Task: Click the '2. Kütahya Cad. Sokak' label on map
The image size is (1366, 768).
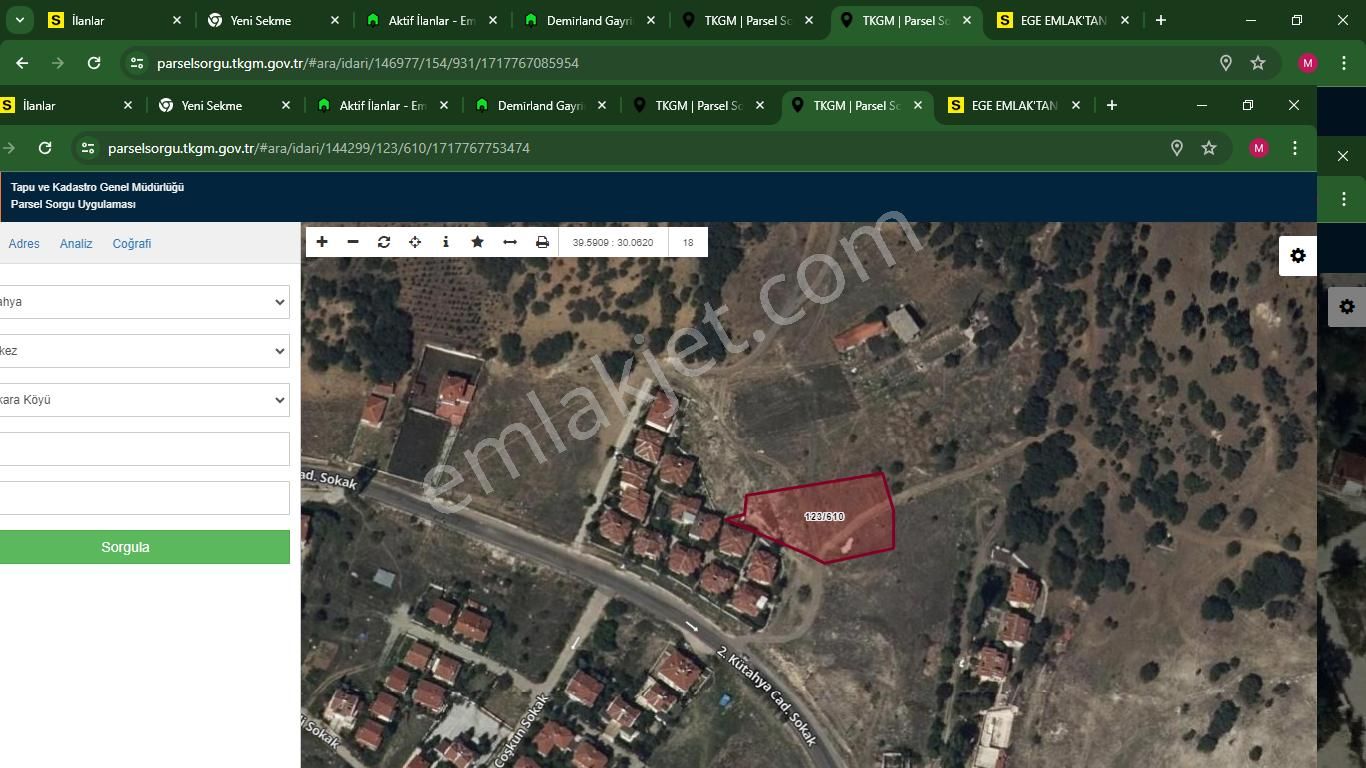Action: (x=767, y=697)
